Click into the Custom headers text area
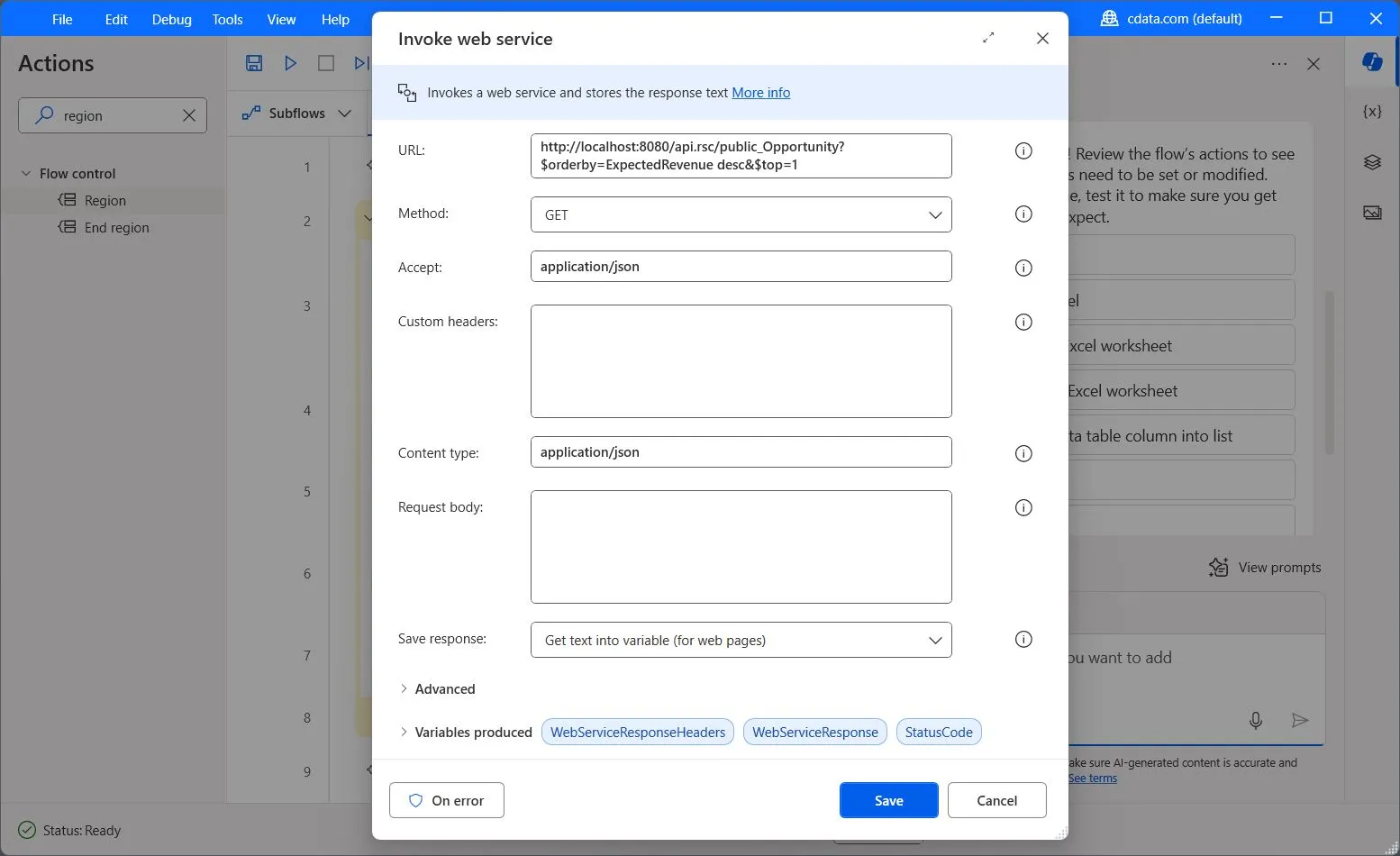The height and width of the screenshot is (856, 1400). [x=741, y=361]
